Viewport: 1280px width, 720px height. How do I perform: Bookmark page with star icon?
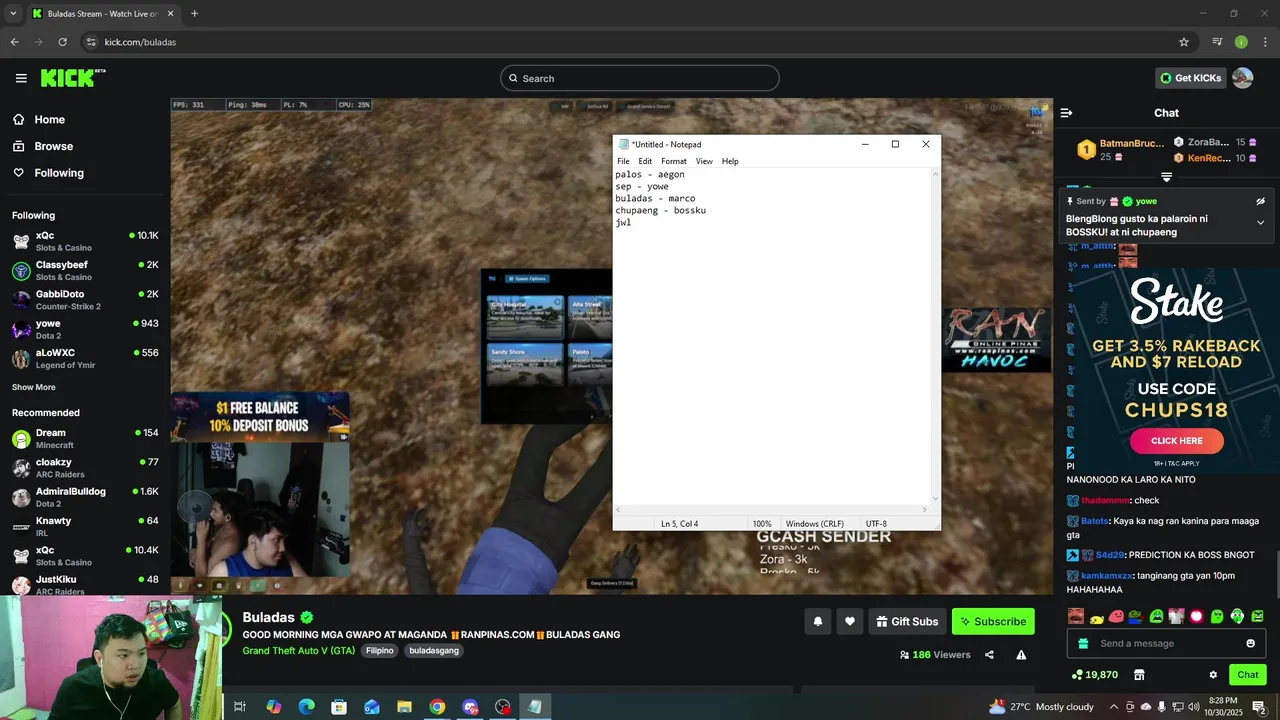[x=1184, y=42]
